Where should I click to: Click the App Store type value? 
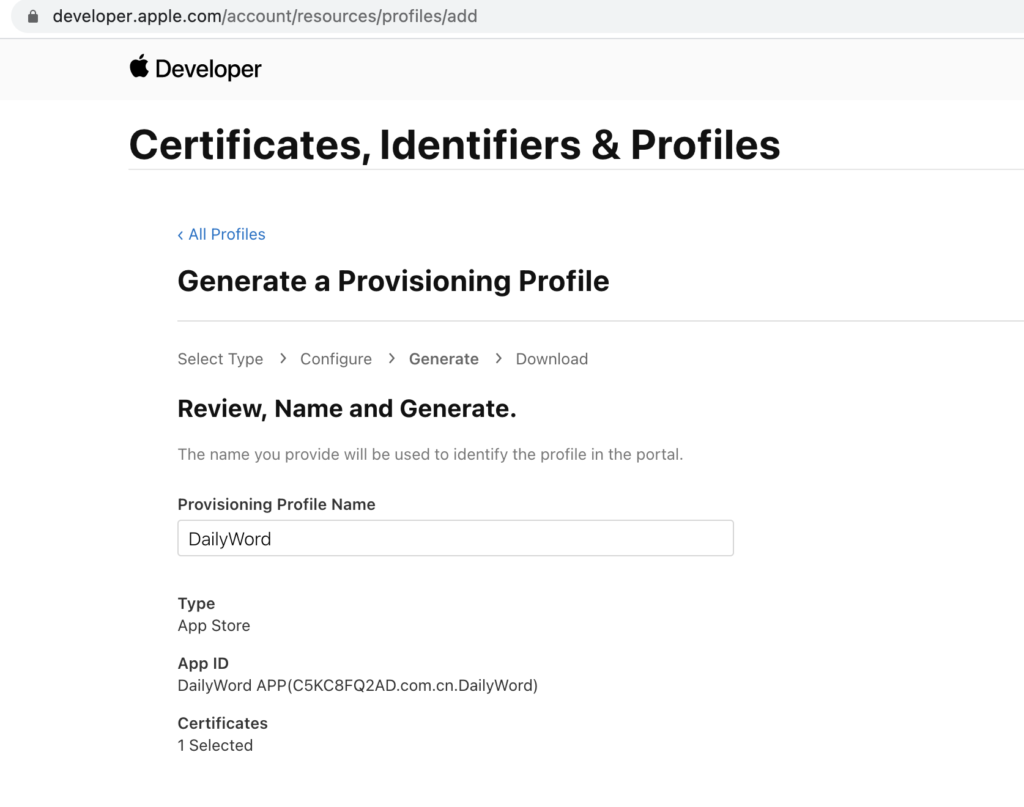[214, 625]
